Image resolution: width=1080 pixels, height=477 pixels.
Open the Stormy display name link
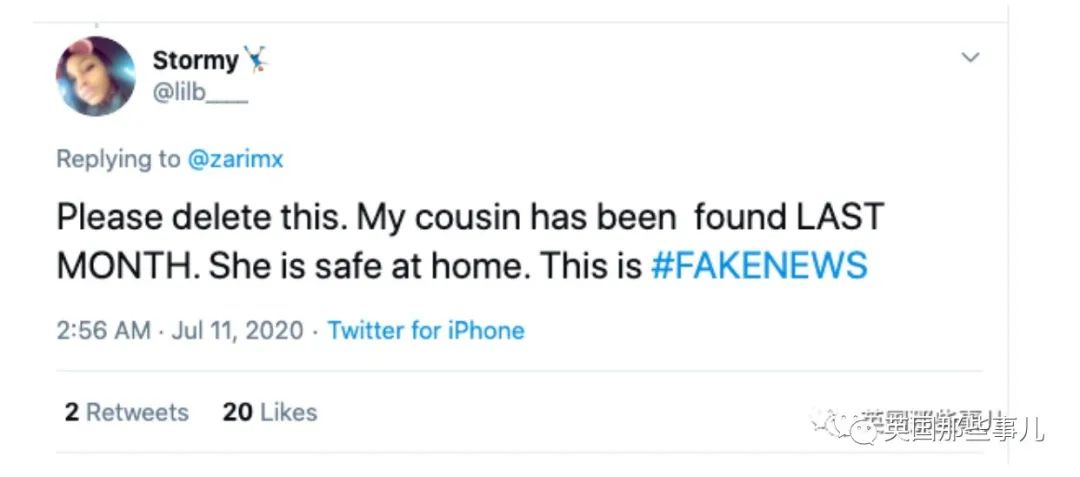click(195, 60)
